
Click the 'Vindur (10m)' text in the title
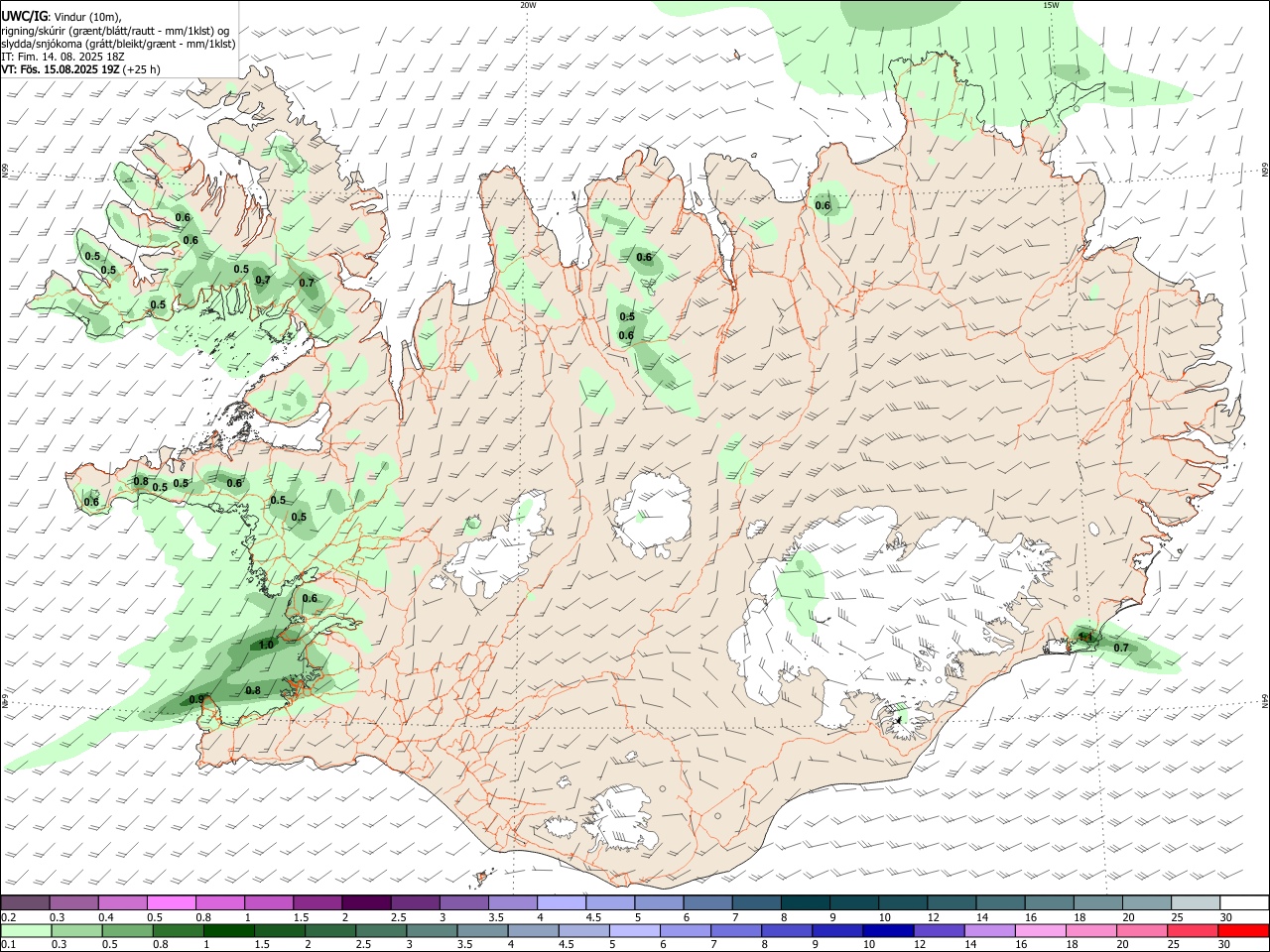click(x=87, y=17)
